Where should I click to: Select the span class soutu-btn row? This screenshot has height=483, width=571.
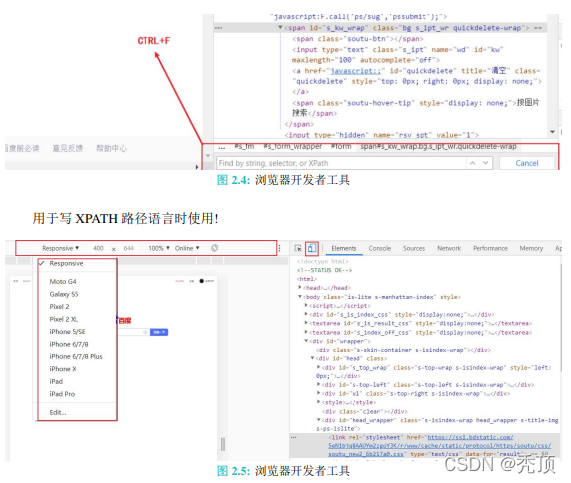[358, 39]
